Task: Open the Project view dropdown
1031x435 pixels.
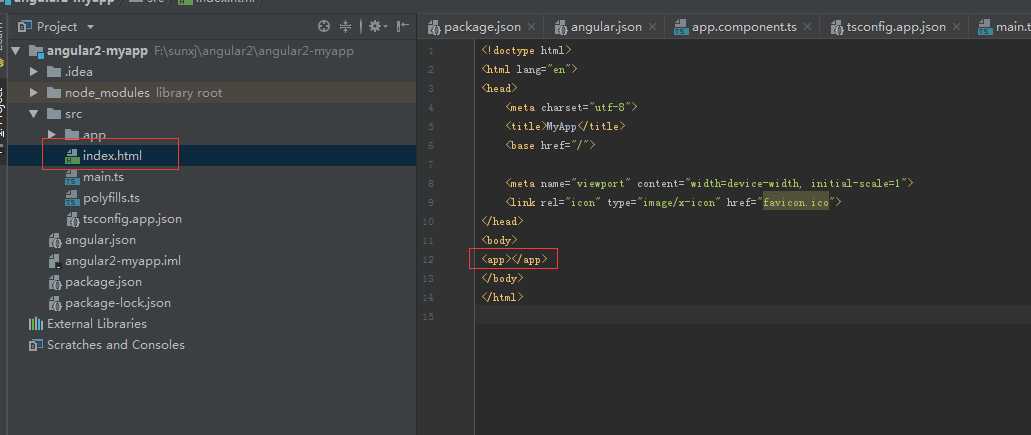Action: pyautogui.click(x=91, y=27)
